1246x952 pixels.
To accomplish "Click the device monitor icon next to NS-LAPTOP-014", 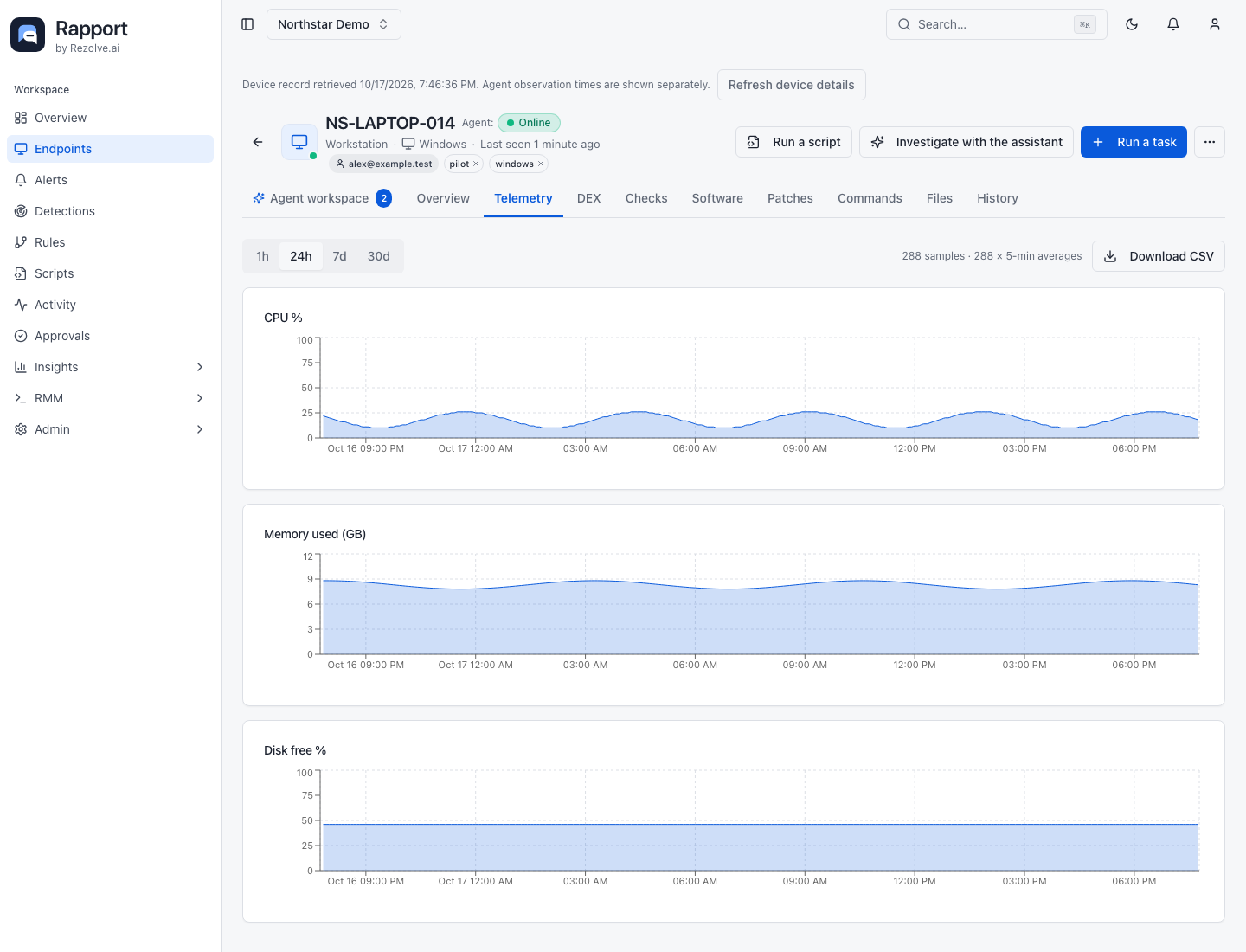I will 299,142.
